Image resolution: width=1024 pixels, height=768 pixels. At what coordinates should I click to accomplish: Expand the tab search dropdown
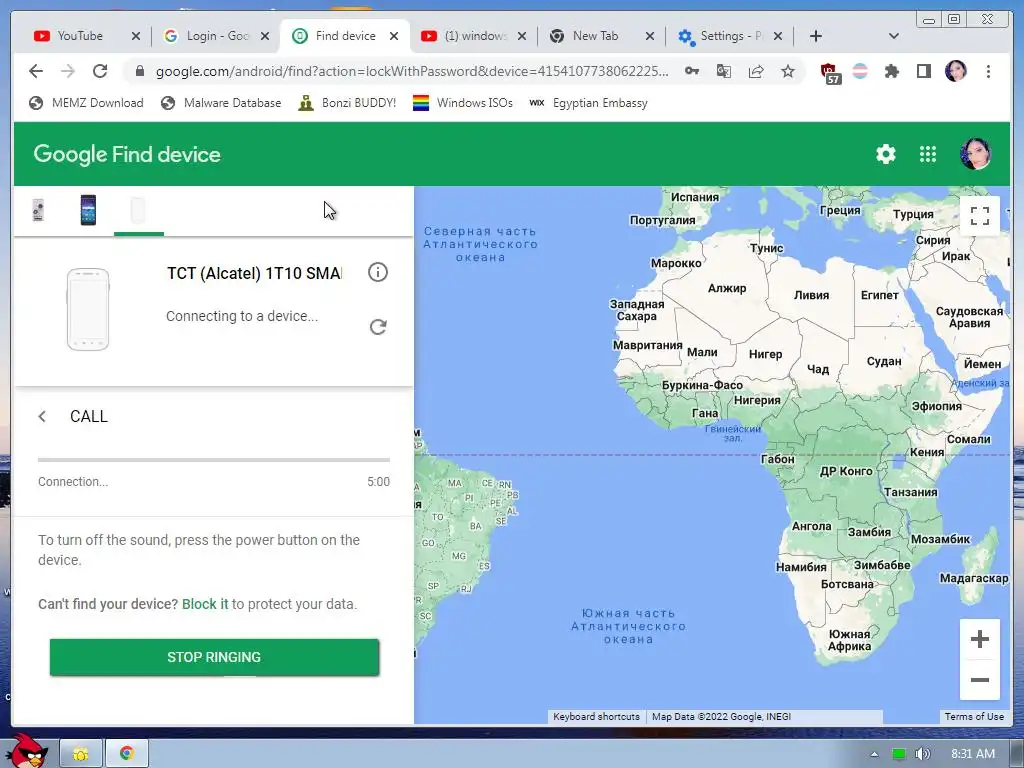894,36
